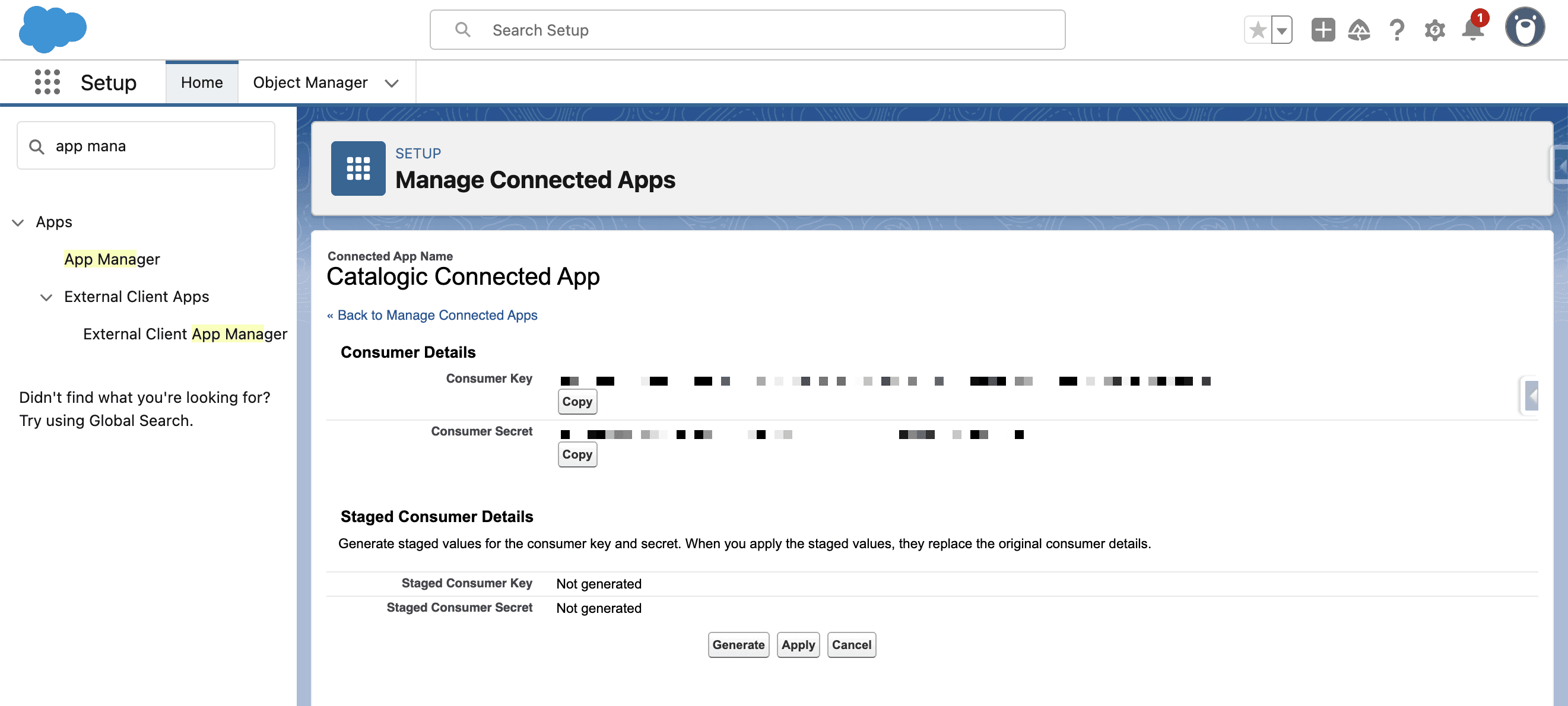Expand Object Manager tab chevron
1568x706 pixels.
392,83
